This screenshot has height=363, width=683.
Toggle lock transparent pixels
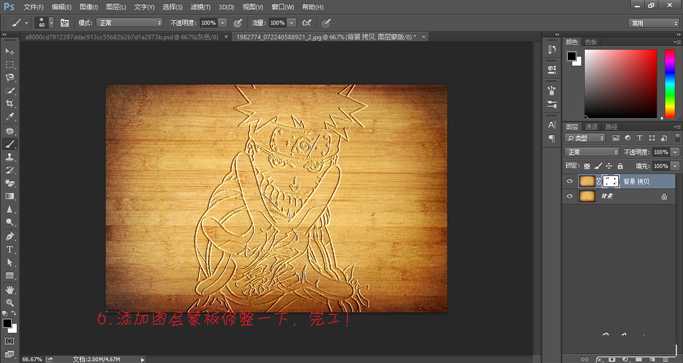[587, 166]
